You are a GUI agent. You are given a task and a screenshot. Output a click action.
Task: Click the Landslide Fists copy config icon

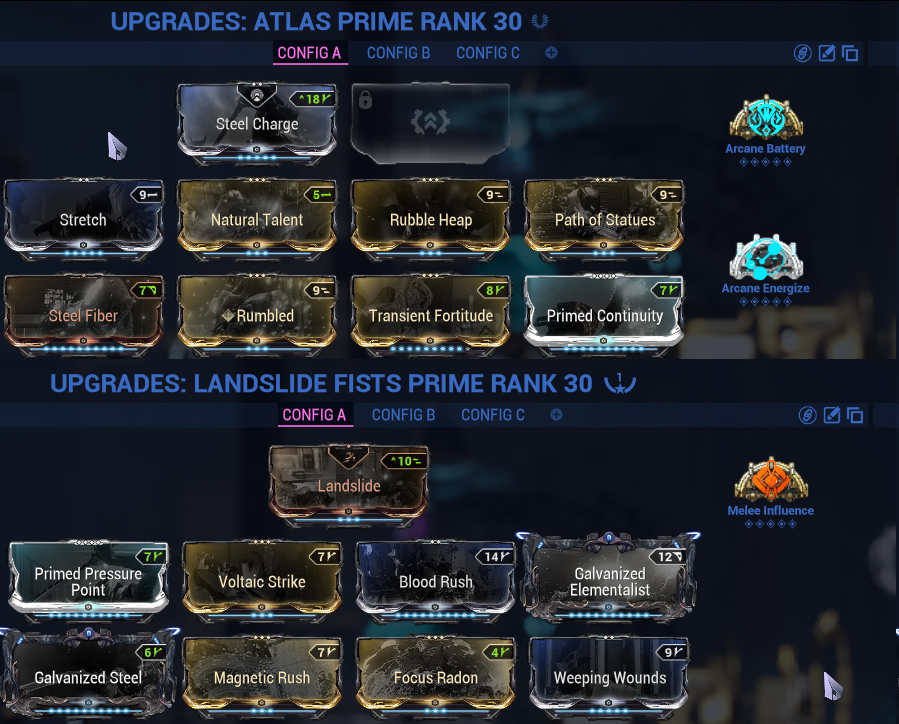point(855,415)
